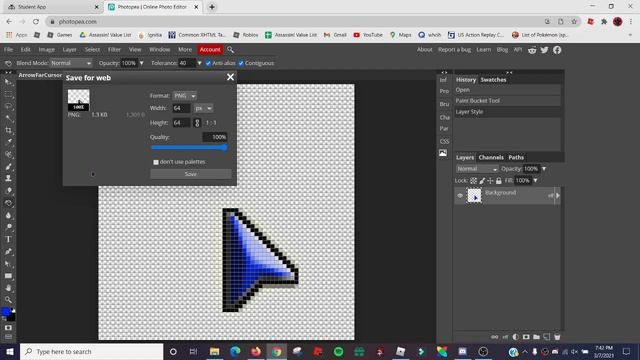Image resolution: width=640 pixels, height=360 pixels.
Task: Select the Rectangle shape tool
Action: 8,276
